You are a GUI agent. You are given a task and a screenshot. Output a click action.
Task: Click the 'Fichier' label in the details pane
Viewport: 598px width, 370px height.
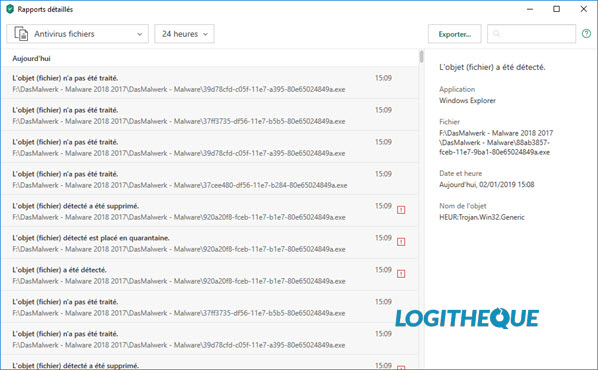pos(449,122)
